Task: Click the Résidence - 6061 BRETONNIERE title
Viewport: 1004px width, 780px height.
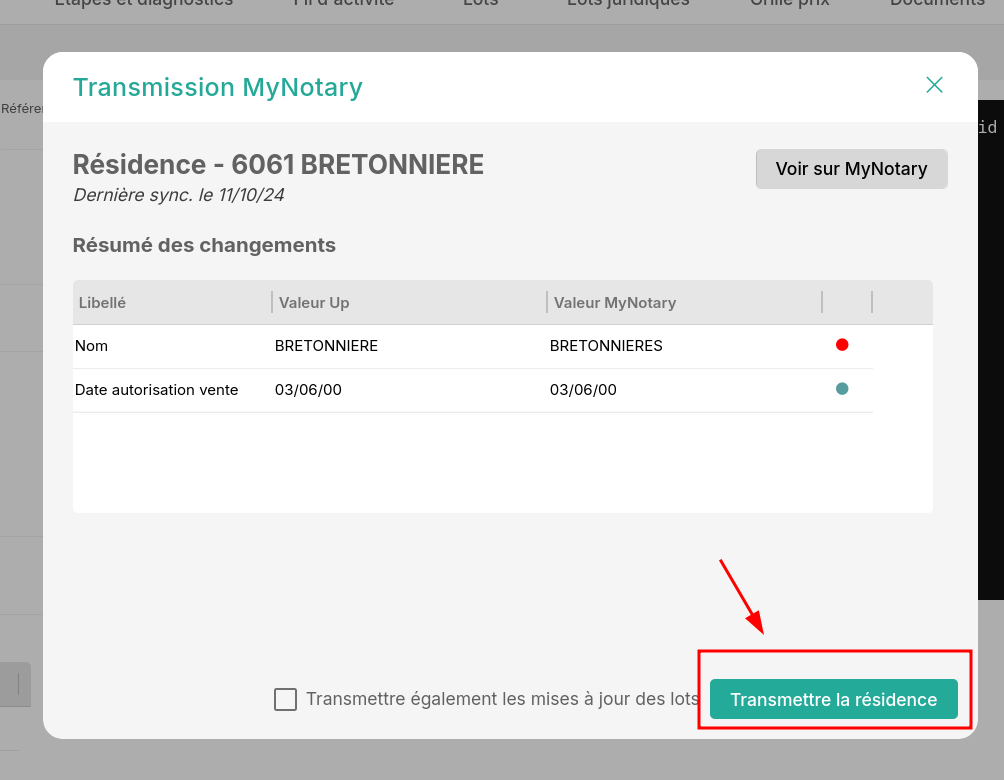Action: [x=278, y=165]
